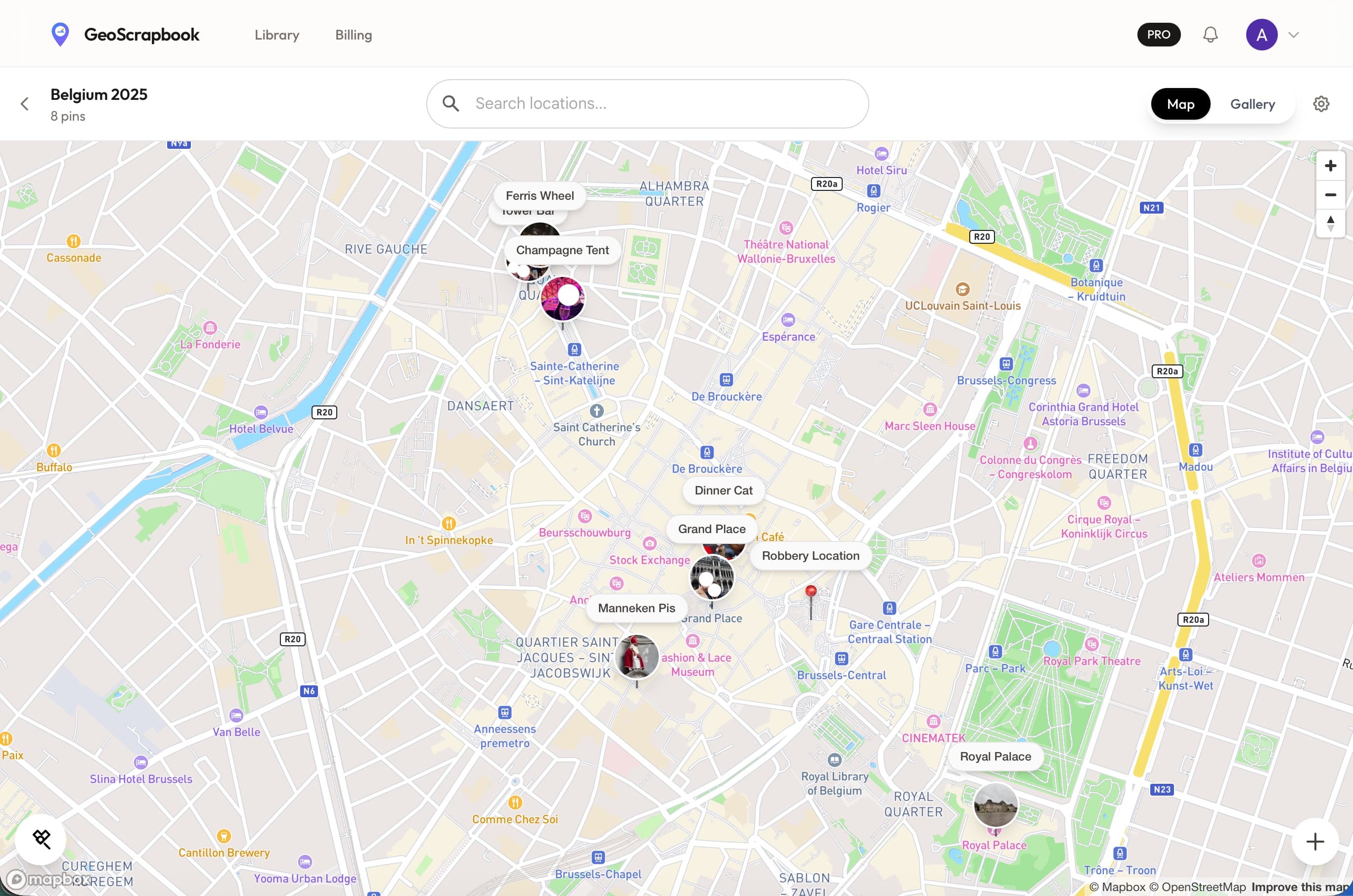The height and width of the screenshot is (896, 1353).
Task: Open the Billing menu item
Action: click(353, 35)
